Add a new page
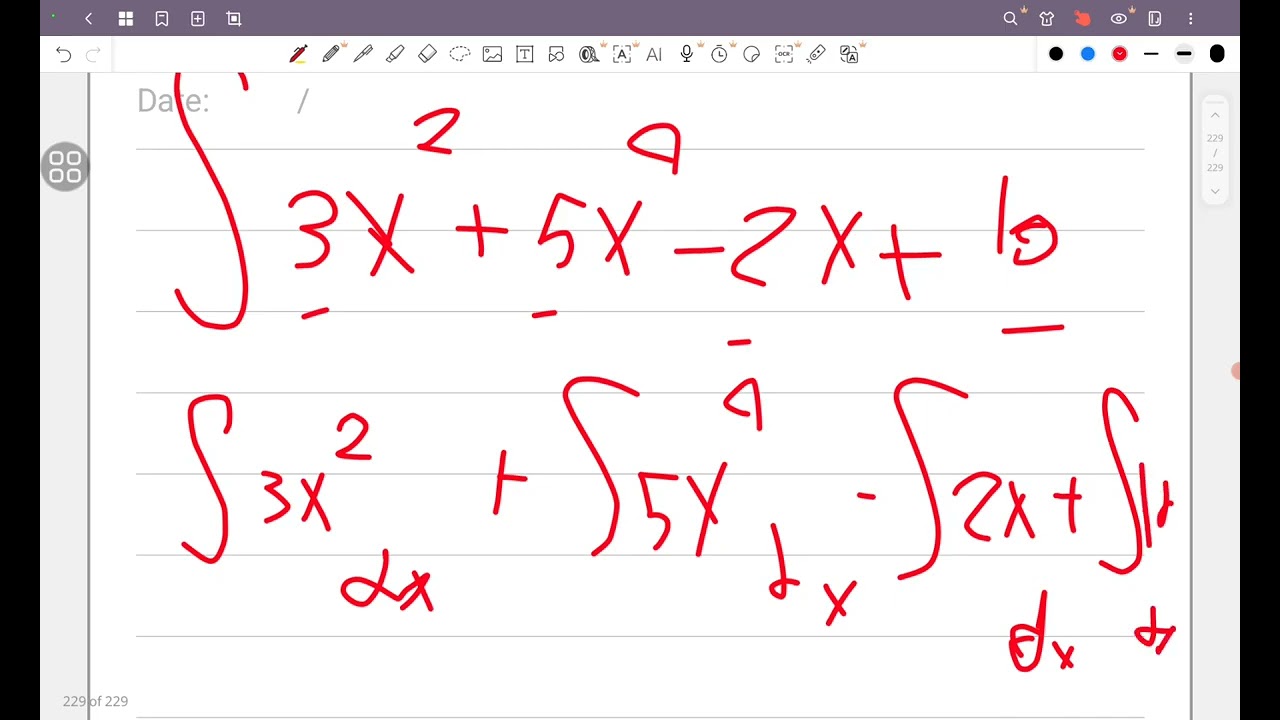 point(198,18)
